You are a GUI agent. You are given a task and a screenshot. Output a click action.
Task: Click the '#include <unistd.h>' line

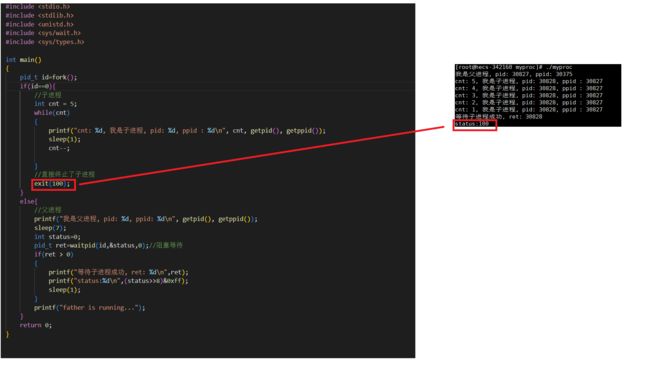pos(39,24)
